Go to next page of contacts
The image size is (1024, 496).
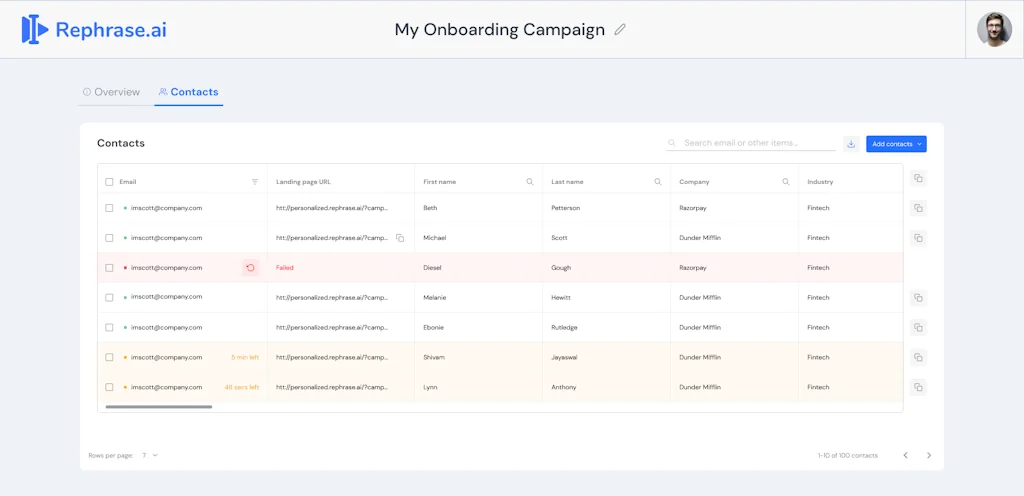tap(929, 456)
